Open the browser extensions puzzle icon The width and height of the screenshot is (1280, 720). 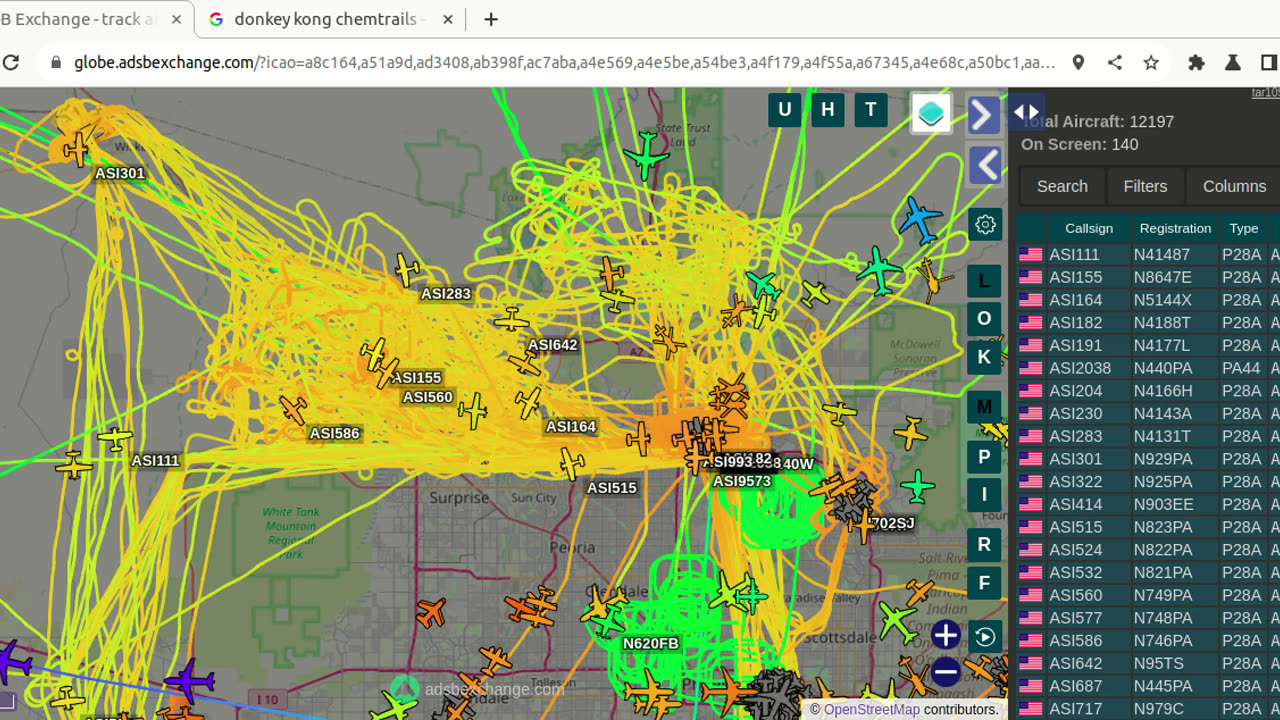[x=1196, y=62]
